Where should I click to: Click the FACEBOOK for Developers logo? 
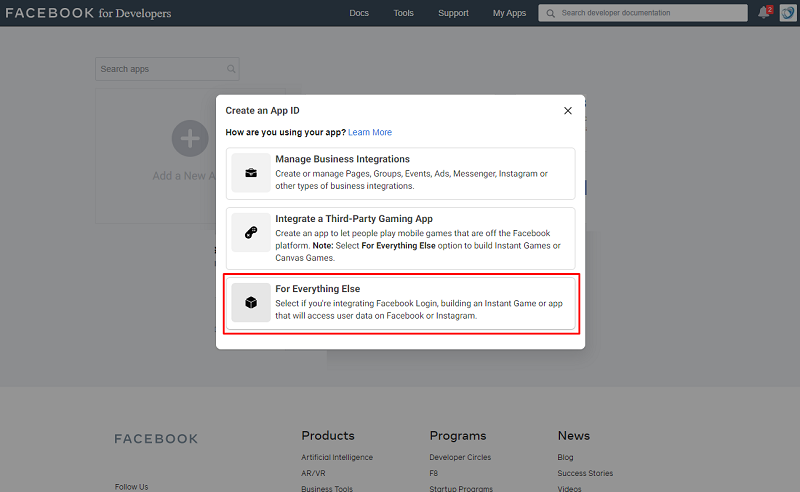pyautogui.click(x=88, y=13)
